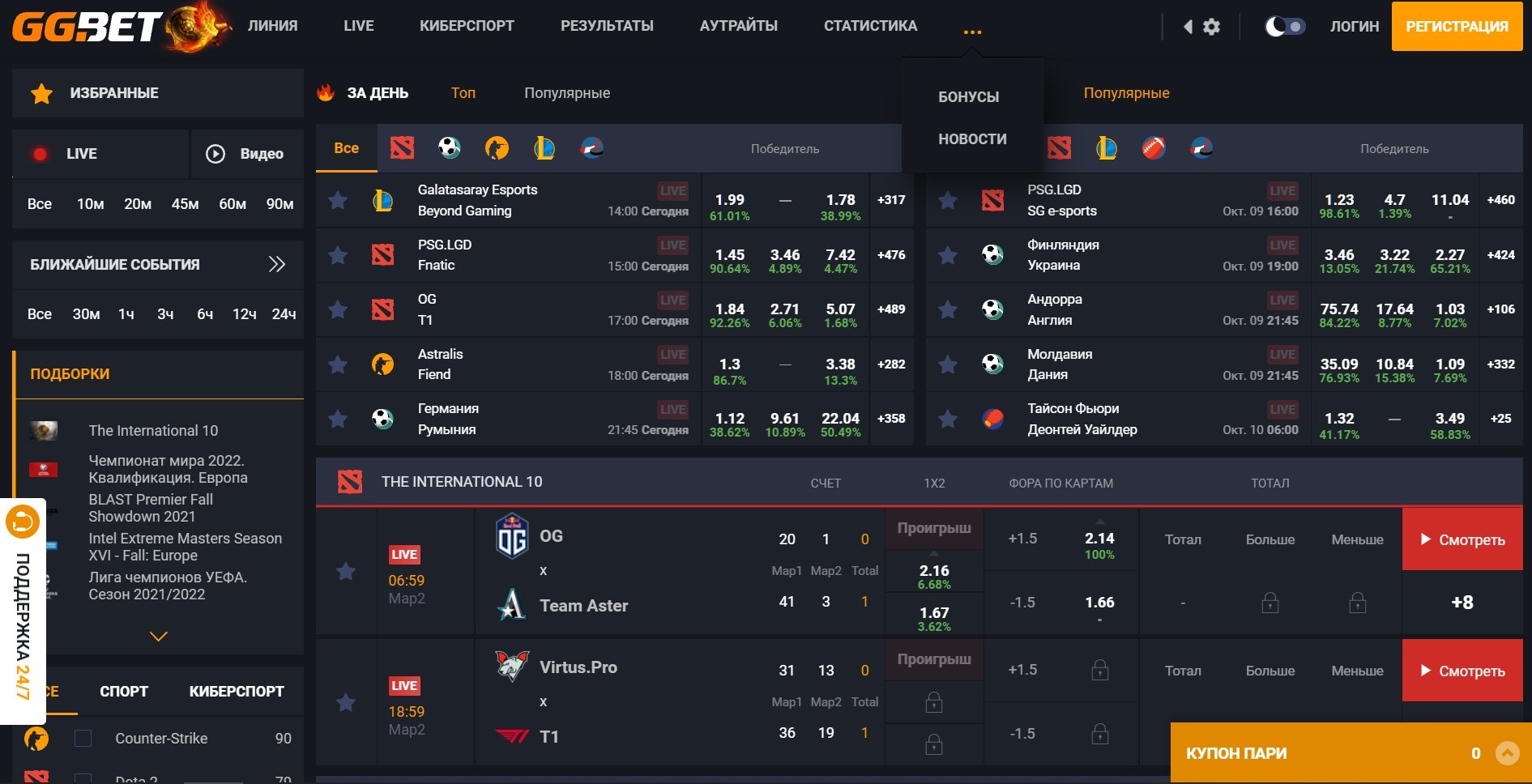Image resolution: width=1532 pixels, height=784 pixels.
Task: Open the Статистика menu item
Action: pos(870,26)
